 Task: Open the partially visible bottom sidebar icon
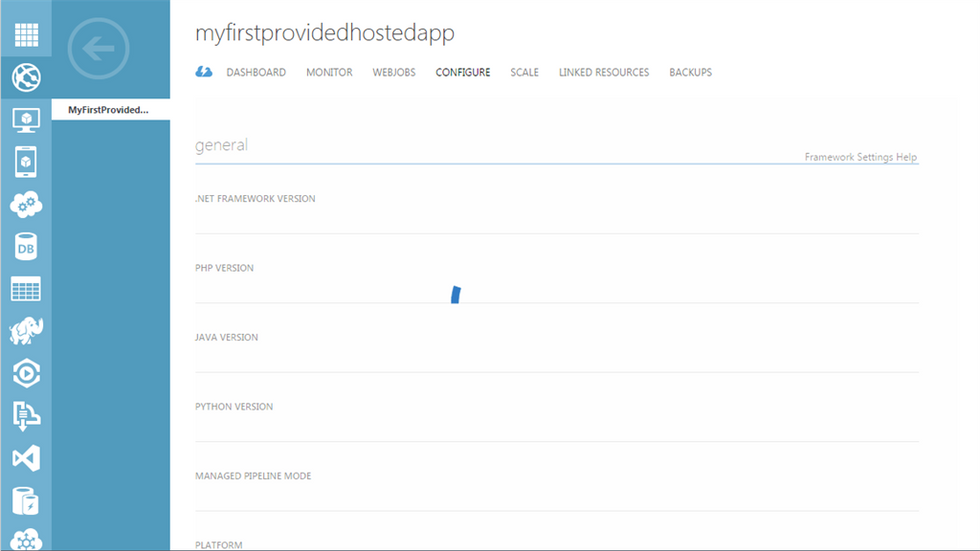(26, 540)
